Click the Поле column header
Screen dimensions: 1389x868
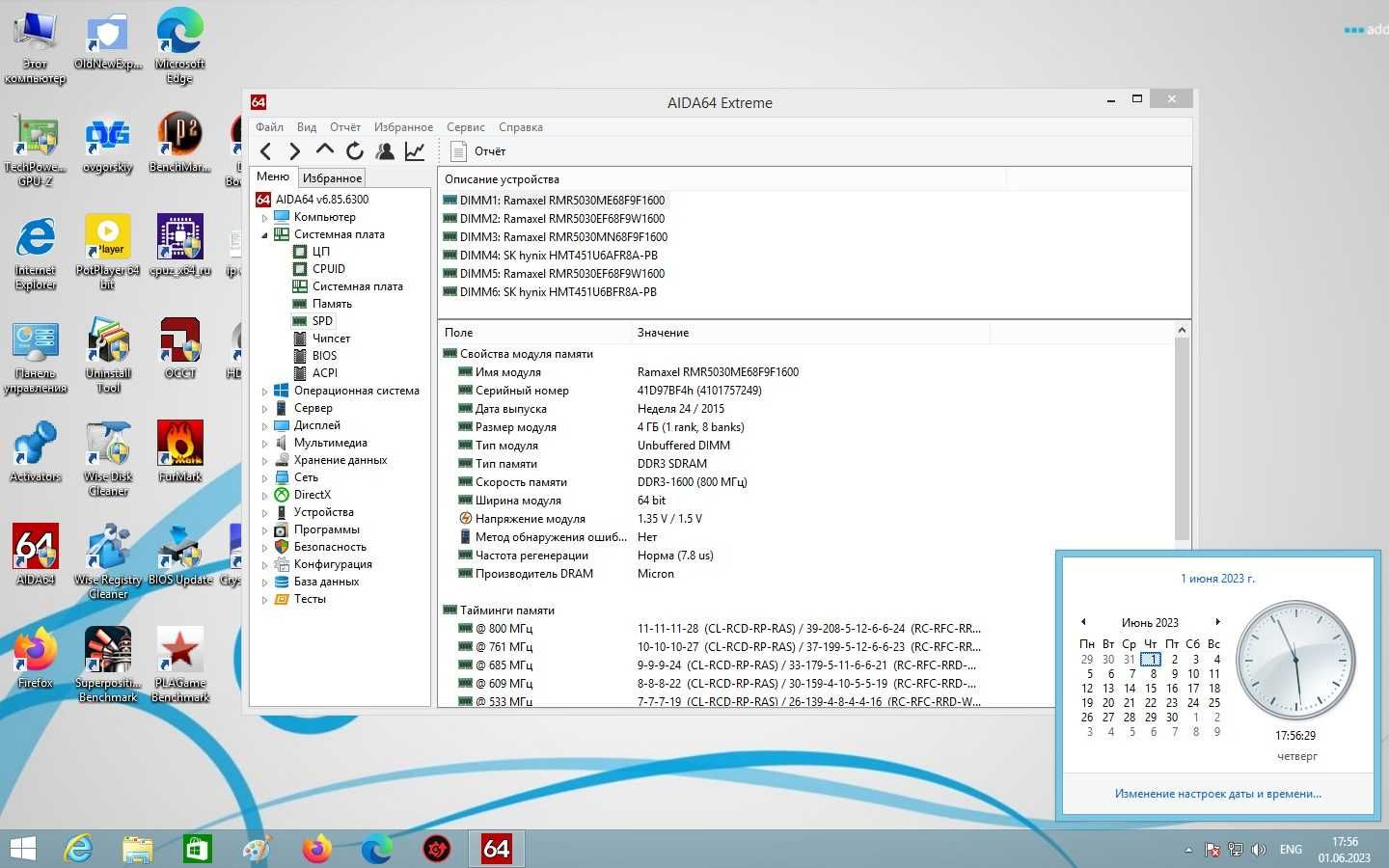(x=534, y=333)
